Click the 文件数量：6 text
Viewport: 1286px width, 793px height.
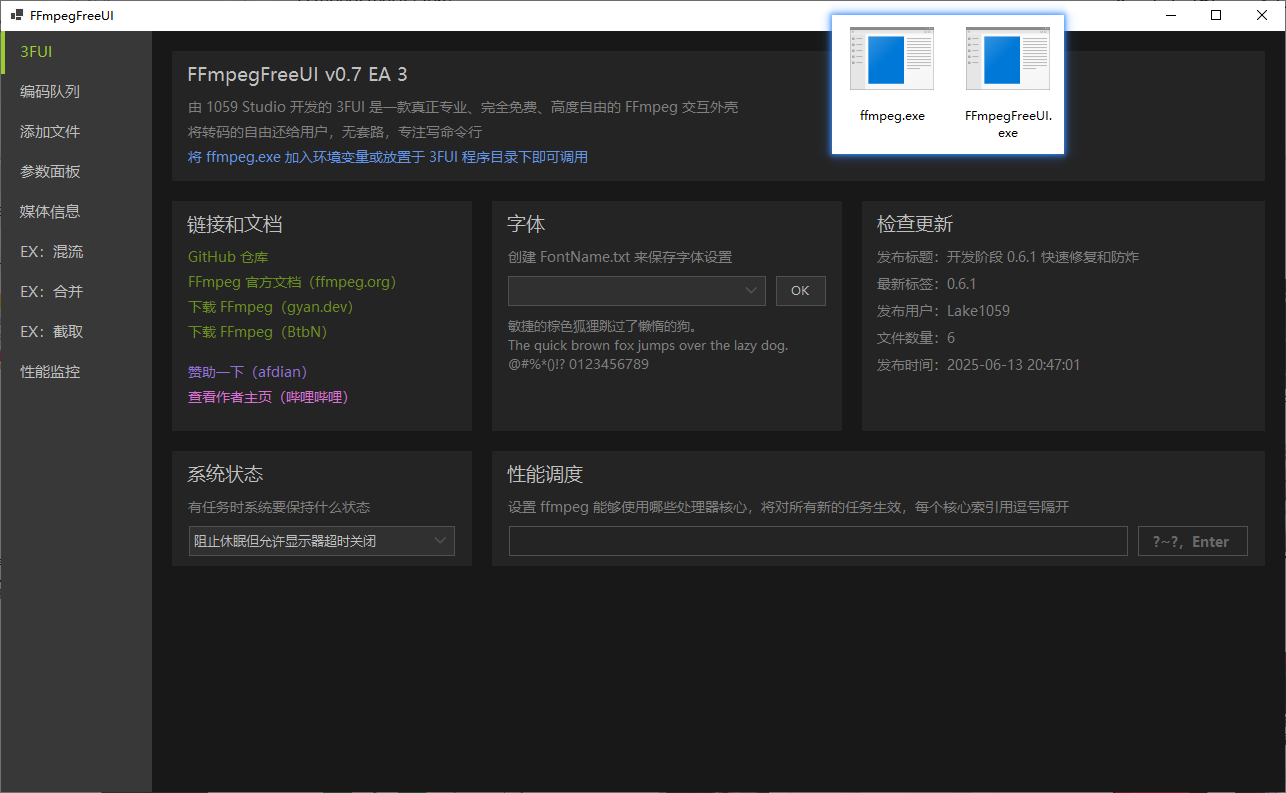pyautogui.click(x=916, y=338)
